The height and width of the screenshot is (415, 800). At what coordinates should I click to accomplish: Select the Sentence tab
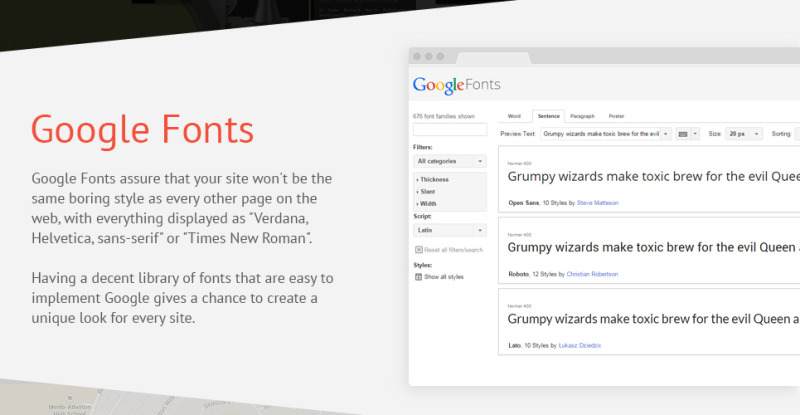click(548, 116)
